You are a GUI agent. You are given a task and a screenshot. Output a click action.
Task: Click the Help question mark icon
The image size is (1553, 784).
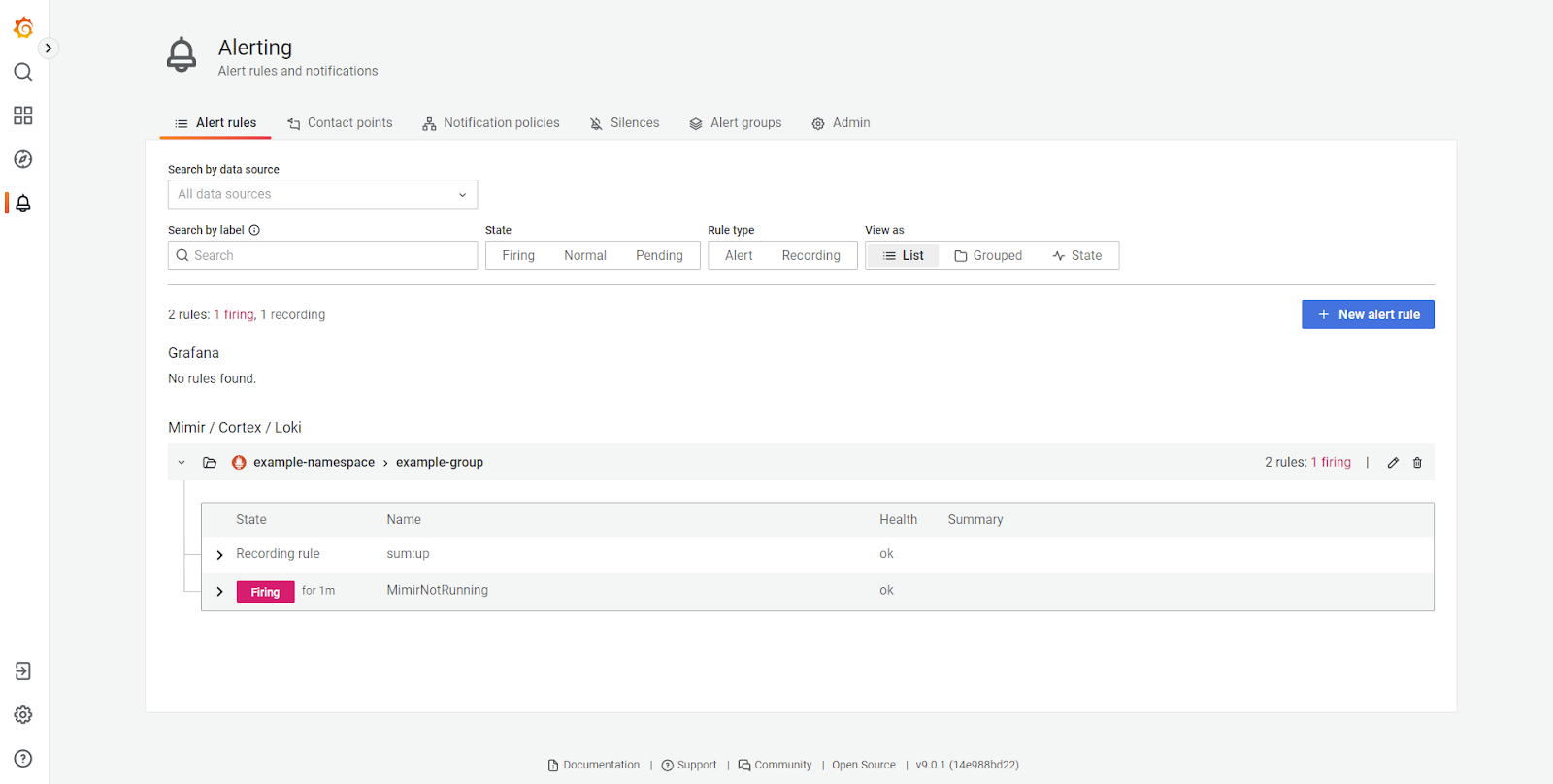tap(23, 759)
